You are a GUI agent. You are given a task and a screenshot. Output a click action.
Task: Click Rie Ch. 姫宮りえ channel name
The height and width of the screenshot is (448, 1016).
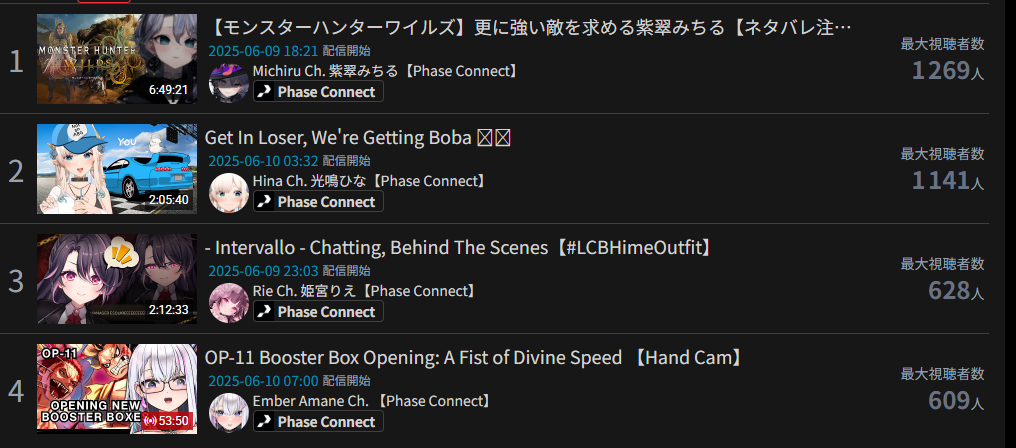pyautogui.click(x=365, y=291)
